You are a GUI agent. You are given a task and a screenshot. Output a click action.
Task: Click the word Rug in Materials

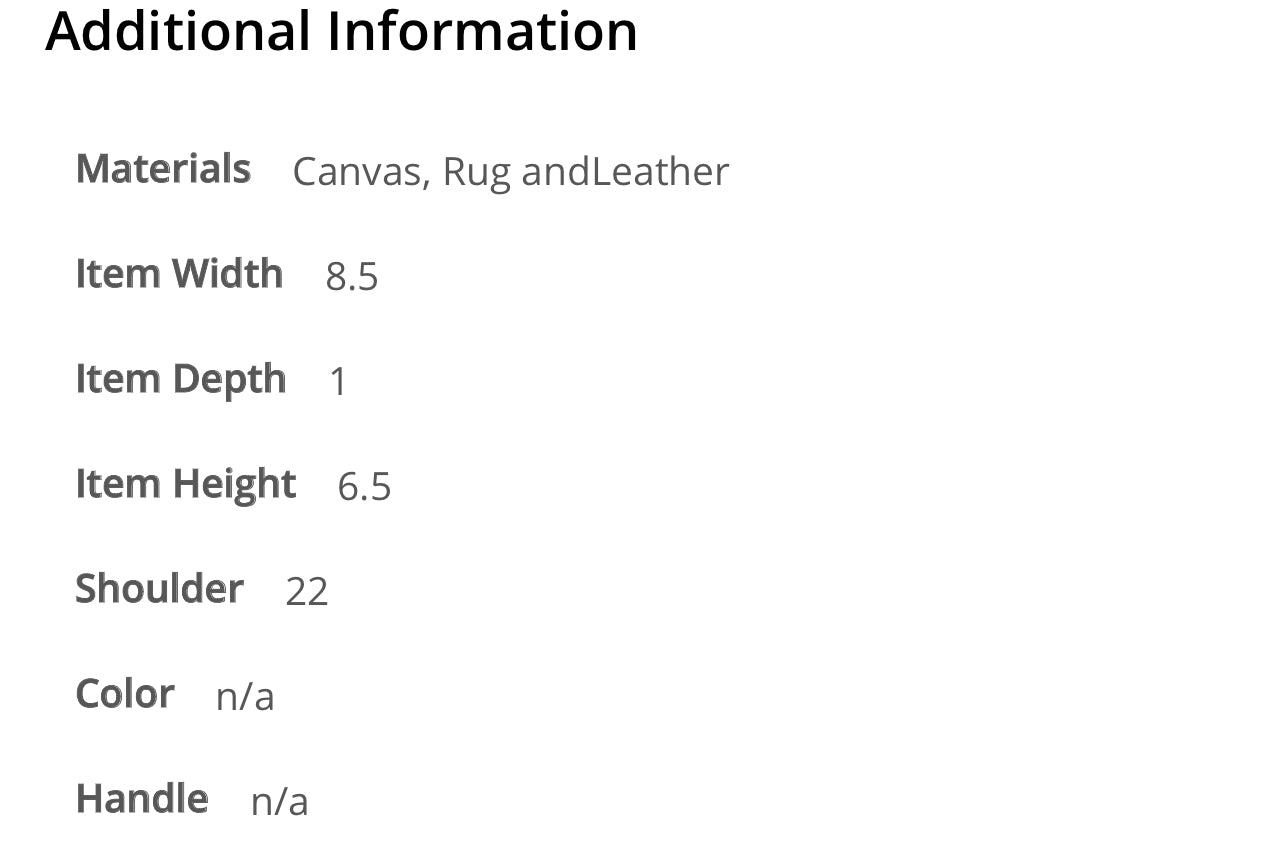tap(477, 174)
